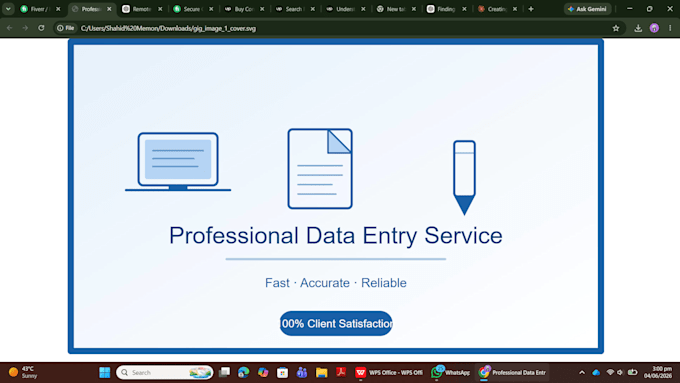680x383 pixels.
Task: Open Windows Start menu
Action: click(105, 373)
